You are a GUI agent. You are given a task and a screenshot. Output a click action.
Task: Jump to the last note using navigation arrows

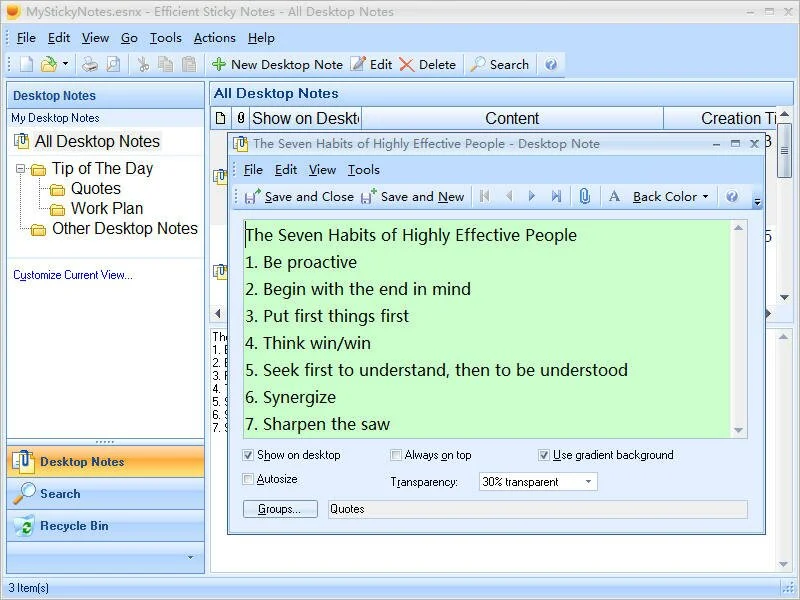(556, 196)
